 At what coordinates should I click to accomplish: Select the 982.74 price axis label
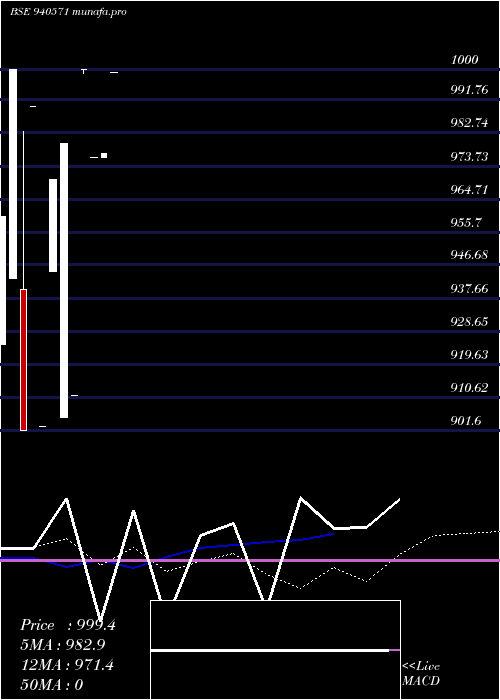tap(469, 123)
